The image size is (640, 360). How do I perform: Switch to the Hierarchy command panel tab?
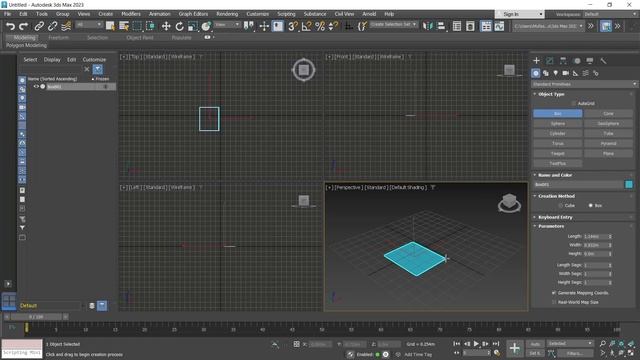[563, 61]
